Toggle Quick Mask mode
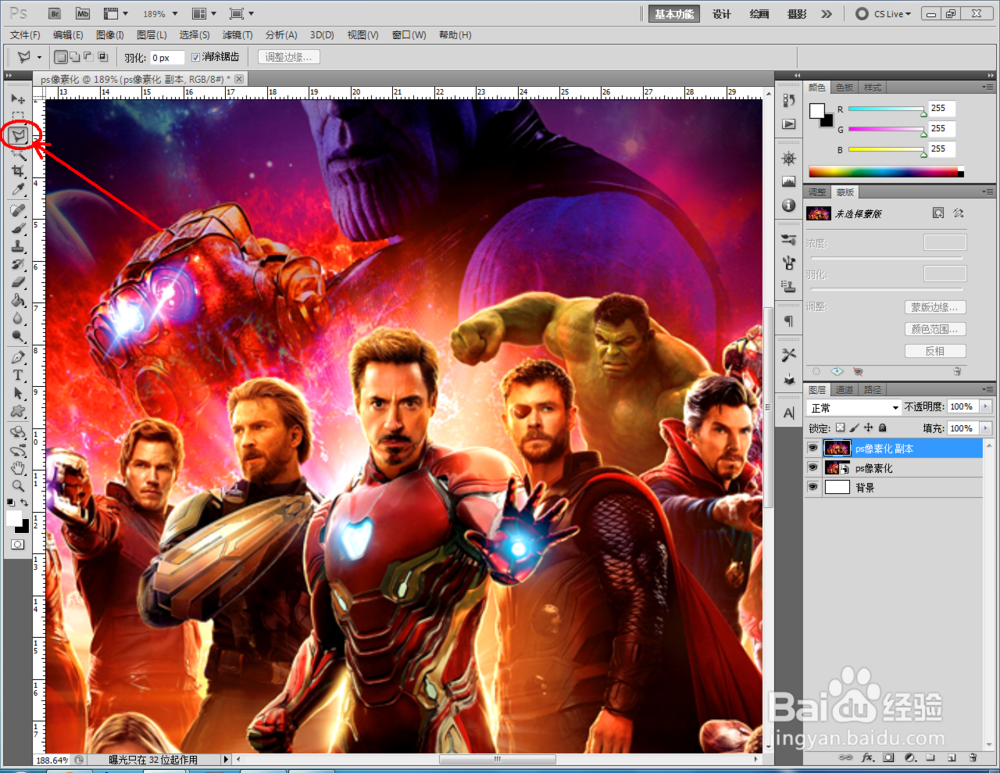This screenshot has width=1000, height=773. [x=18, y=544]
